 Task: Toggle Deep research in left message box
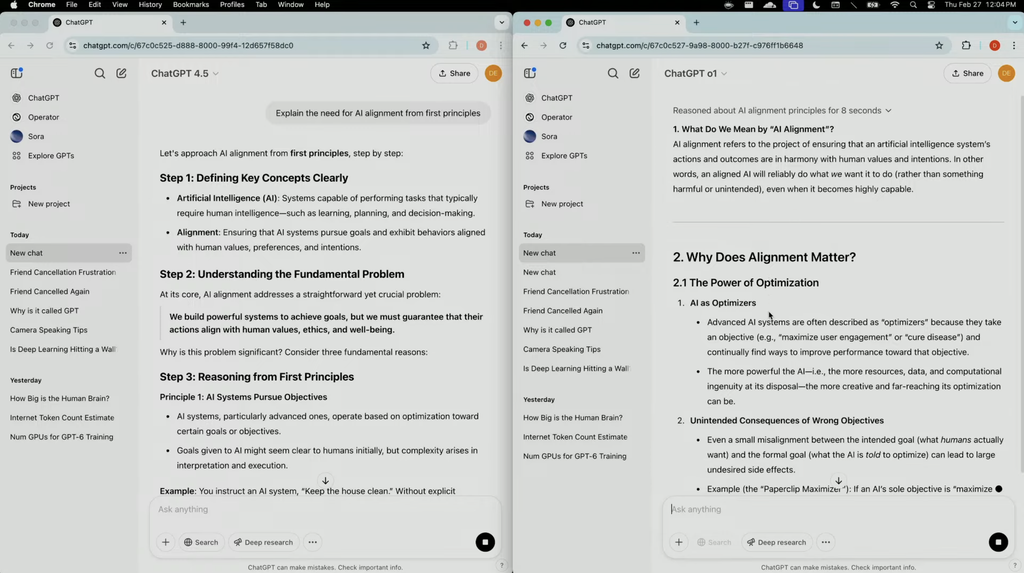(x=263, y=542)
